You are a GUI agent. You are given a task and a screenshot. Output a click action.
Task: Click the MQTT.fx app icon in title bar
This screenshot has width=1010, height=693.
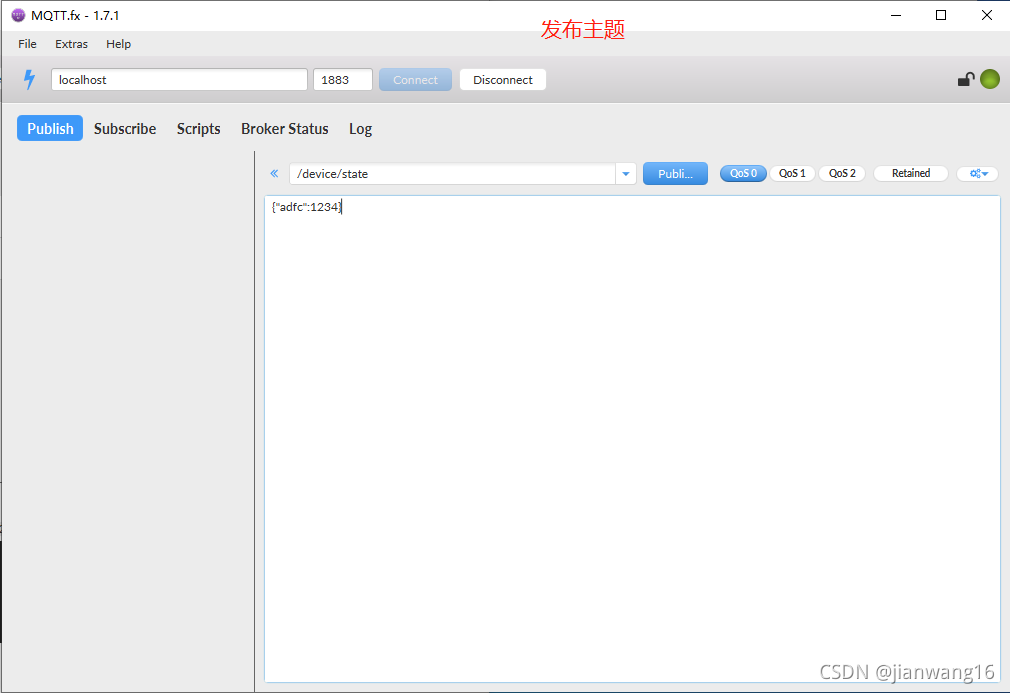18,15
